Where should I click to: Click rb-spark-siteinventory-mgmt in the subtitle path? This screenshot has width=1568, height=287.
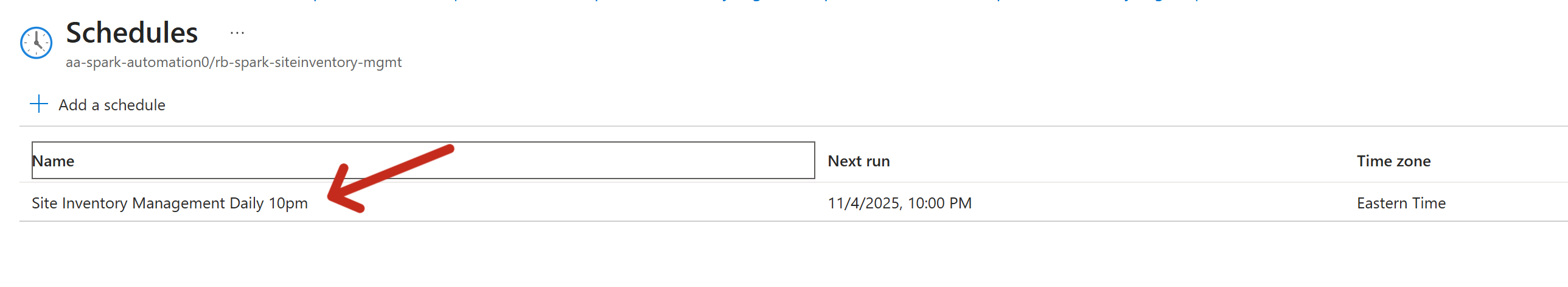pyautogui.click(x=308, y=62)
